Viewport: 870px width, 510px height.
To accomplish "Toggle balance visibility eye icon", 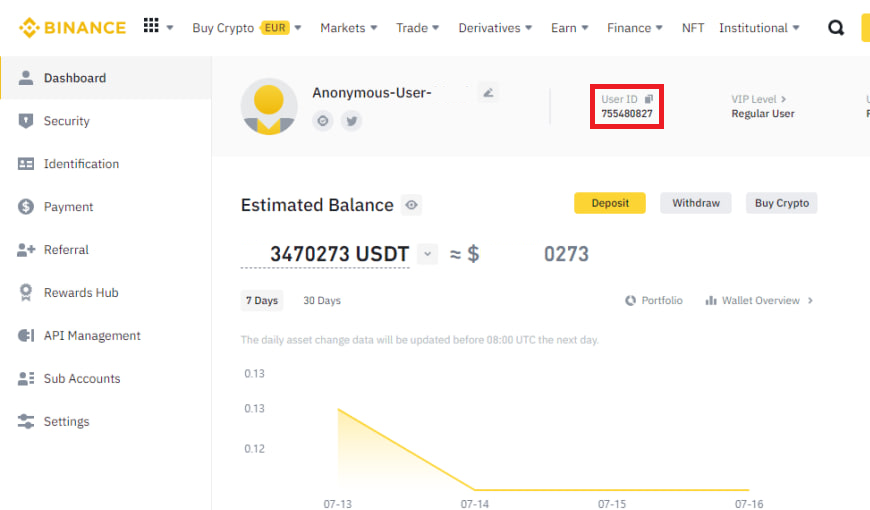I will (x=411, y=205).
